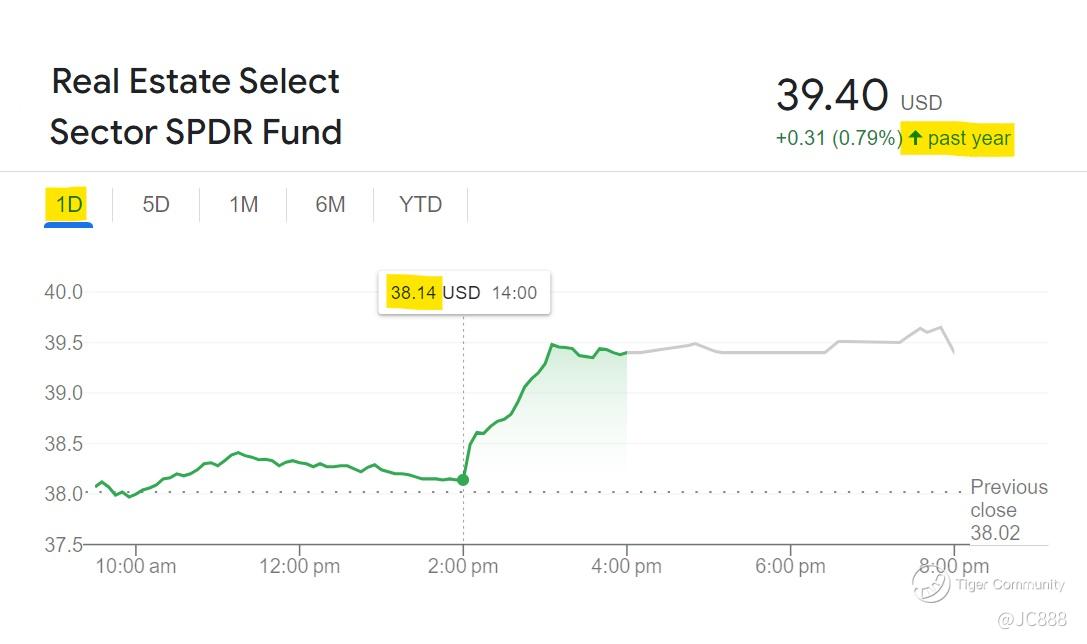Open the 1M chart range
Screen dimensions: 1087x644
click(x=243, y=205)
